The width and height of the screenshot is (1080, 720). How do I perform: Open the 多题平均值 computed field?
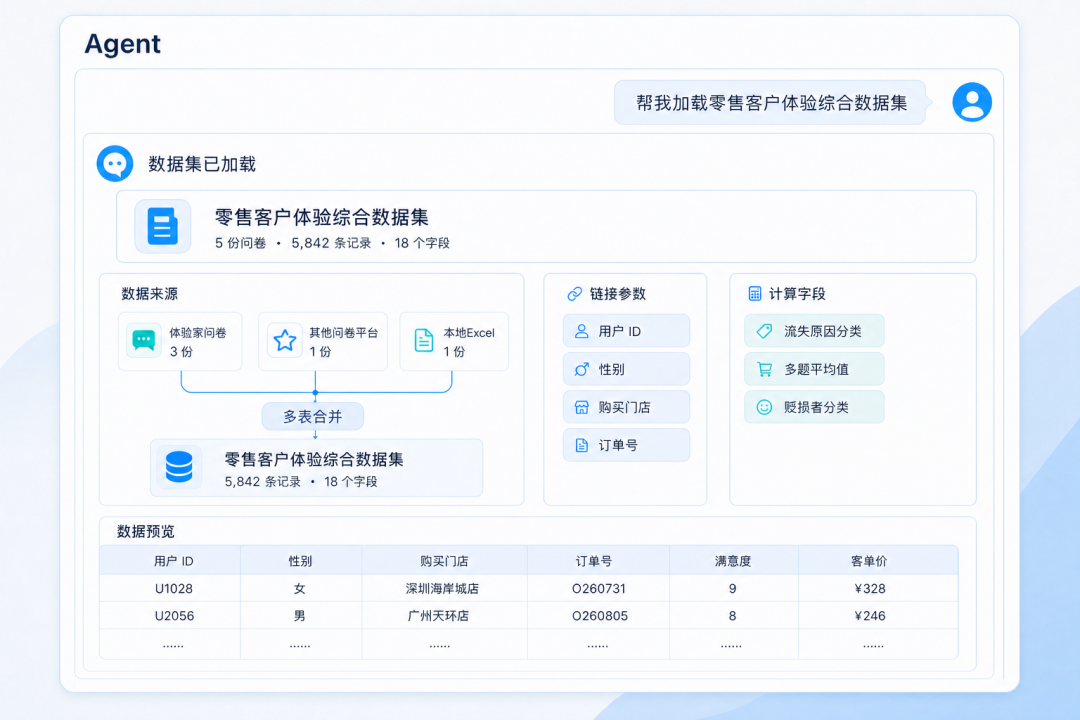point(814,369)
